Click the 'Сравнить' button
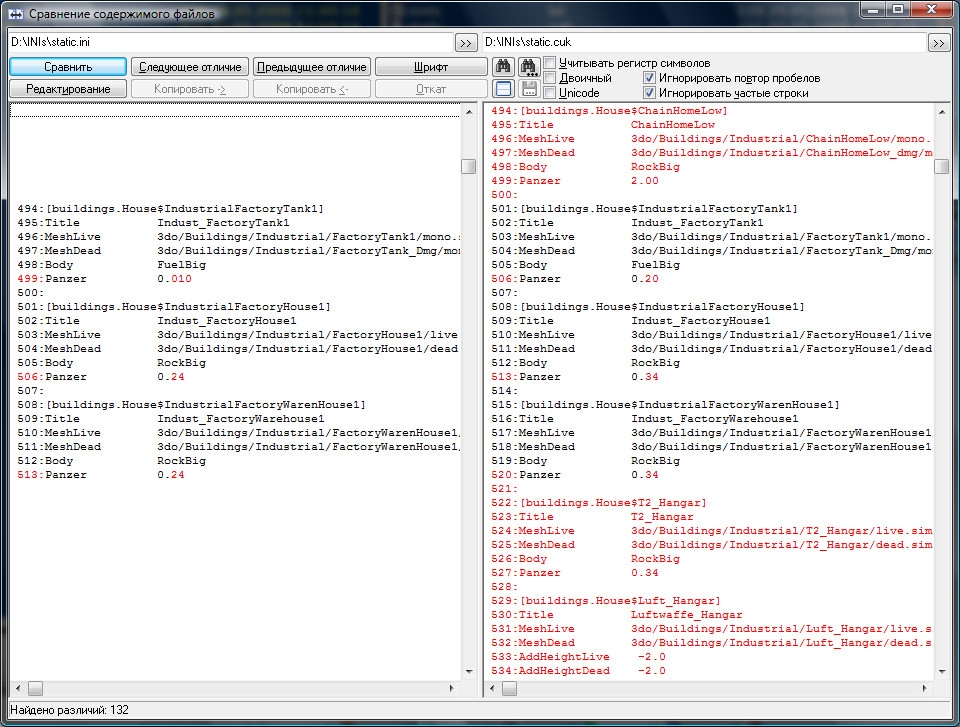960x727 pixels. [68, 66]
